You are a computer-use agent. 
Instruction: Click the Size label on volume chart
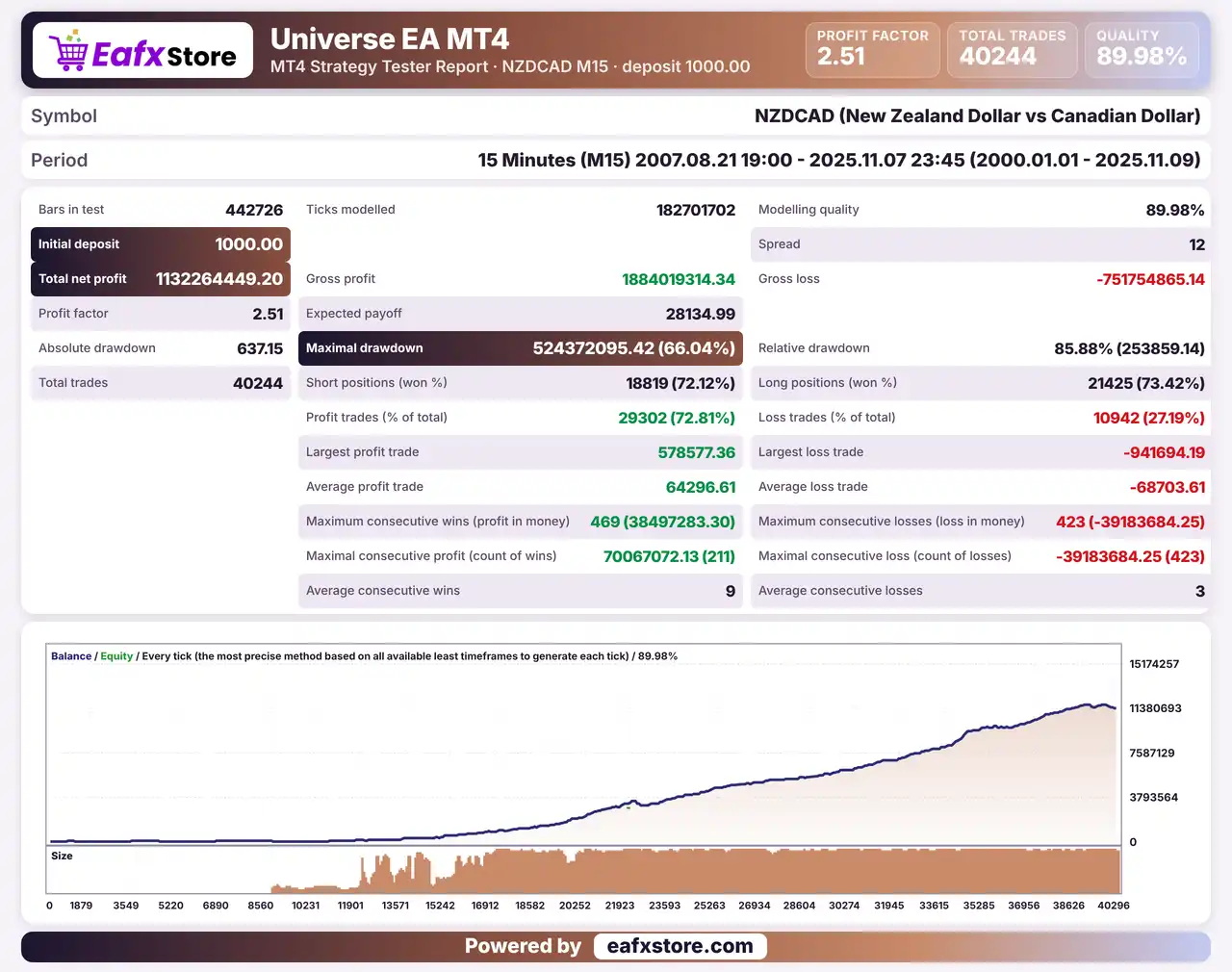coord(62,856)
